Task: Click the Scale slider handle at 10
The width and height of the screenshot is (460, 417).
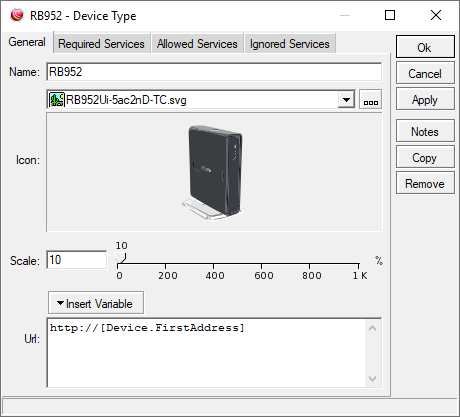Action: [x=120, y=257]
